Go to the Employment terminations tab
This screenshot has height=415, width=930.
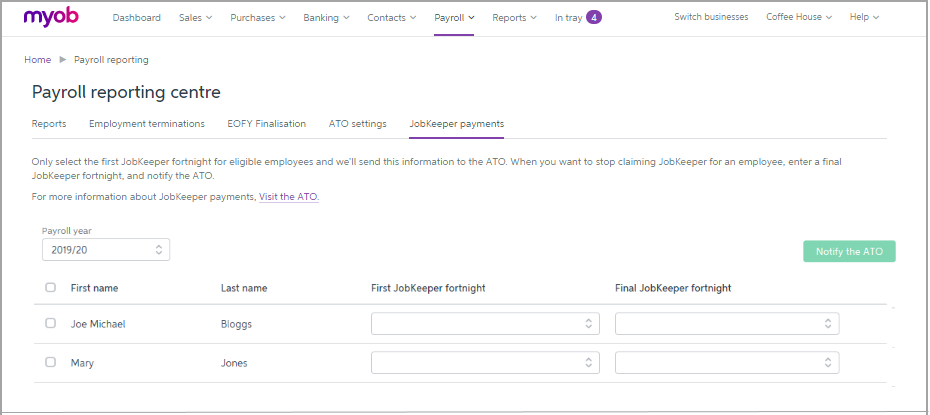(146, 124)
